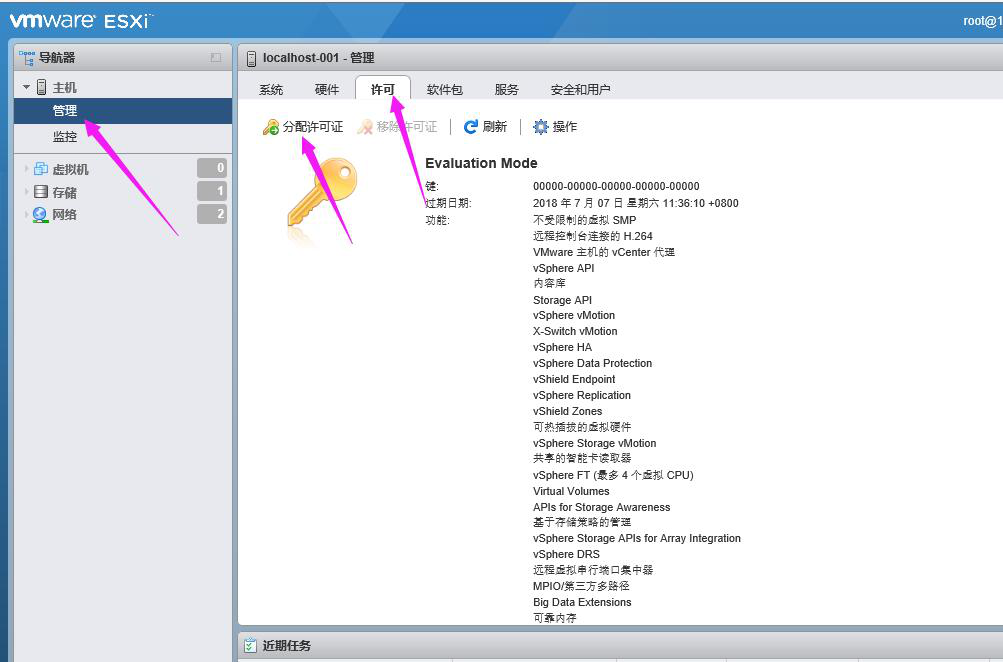Click the vSphere vMotion feature text
Viewport: 1003px width, 662px height.
(574, 315)
